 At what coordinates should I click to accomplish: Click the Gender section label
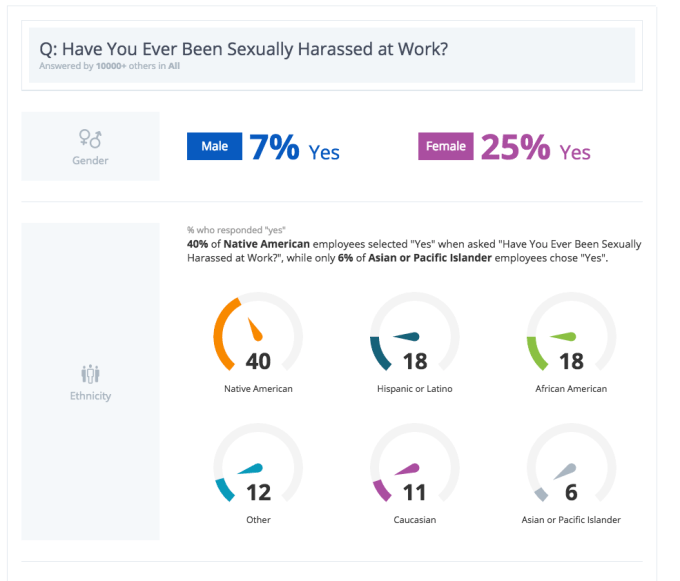[90, 160]
